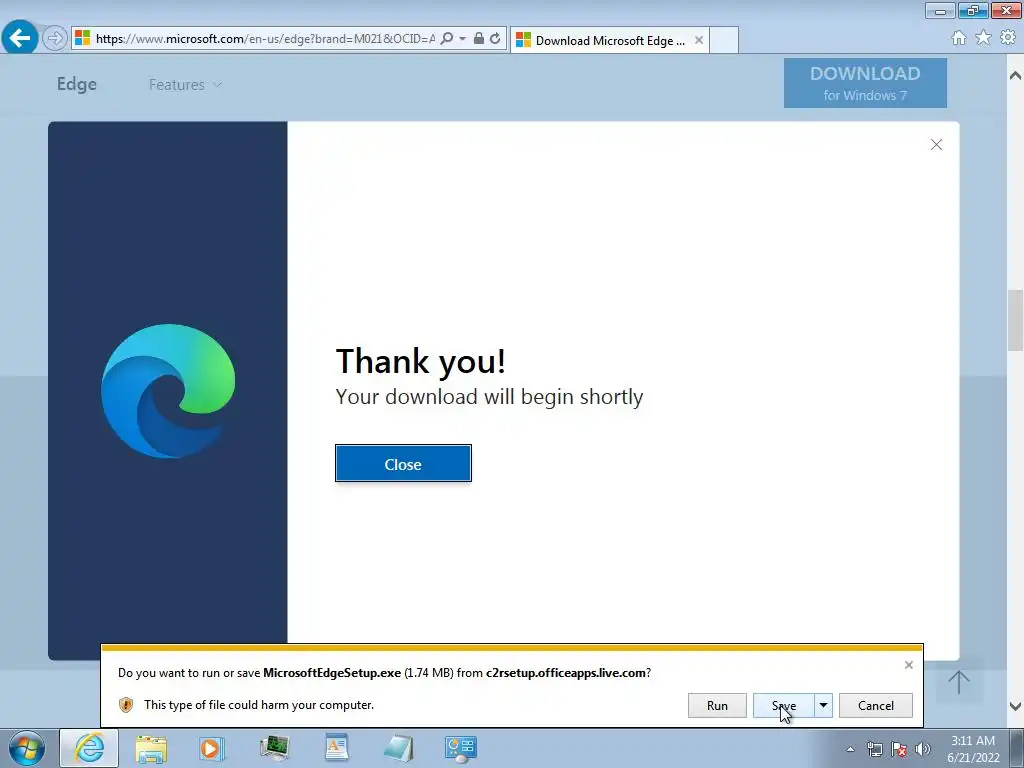This screenshot has width=1024, height=768.
Task: Open the address bar autocomplete dropdown arrow
Action: (x=462, y=39)
